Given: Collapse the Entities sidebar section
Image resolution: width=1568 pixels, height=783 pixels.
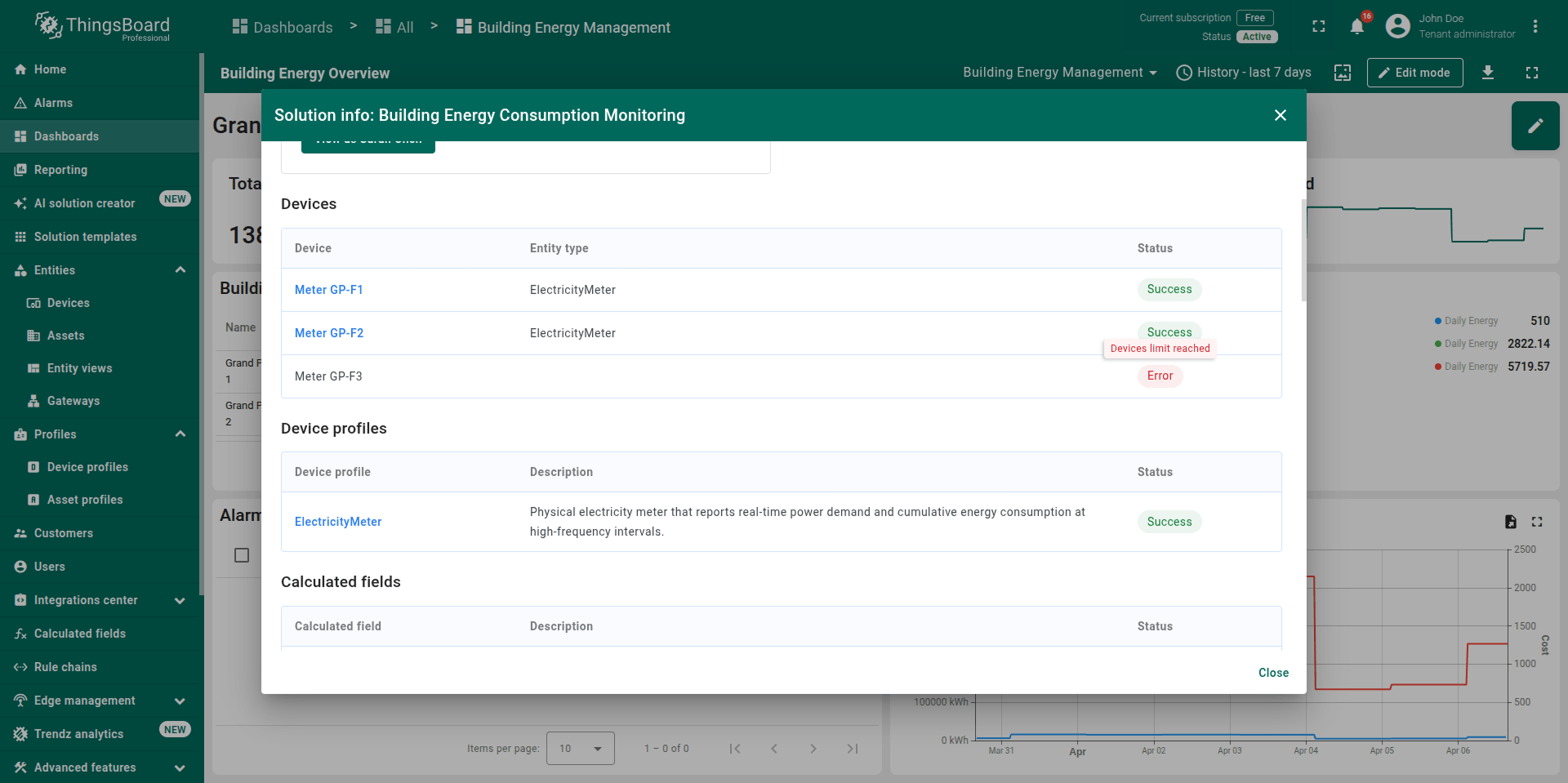Looking at the screenshot, I should [180, 270].
